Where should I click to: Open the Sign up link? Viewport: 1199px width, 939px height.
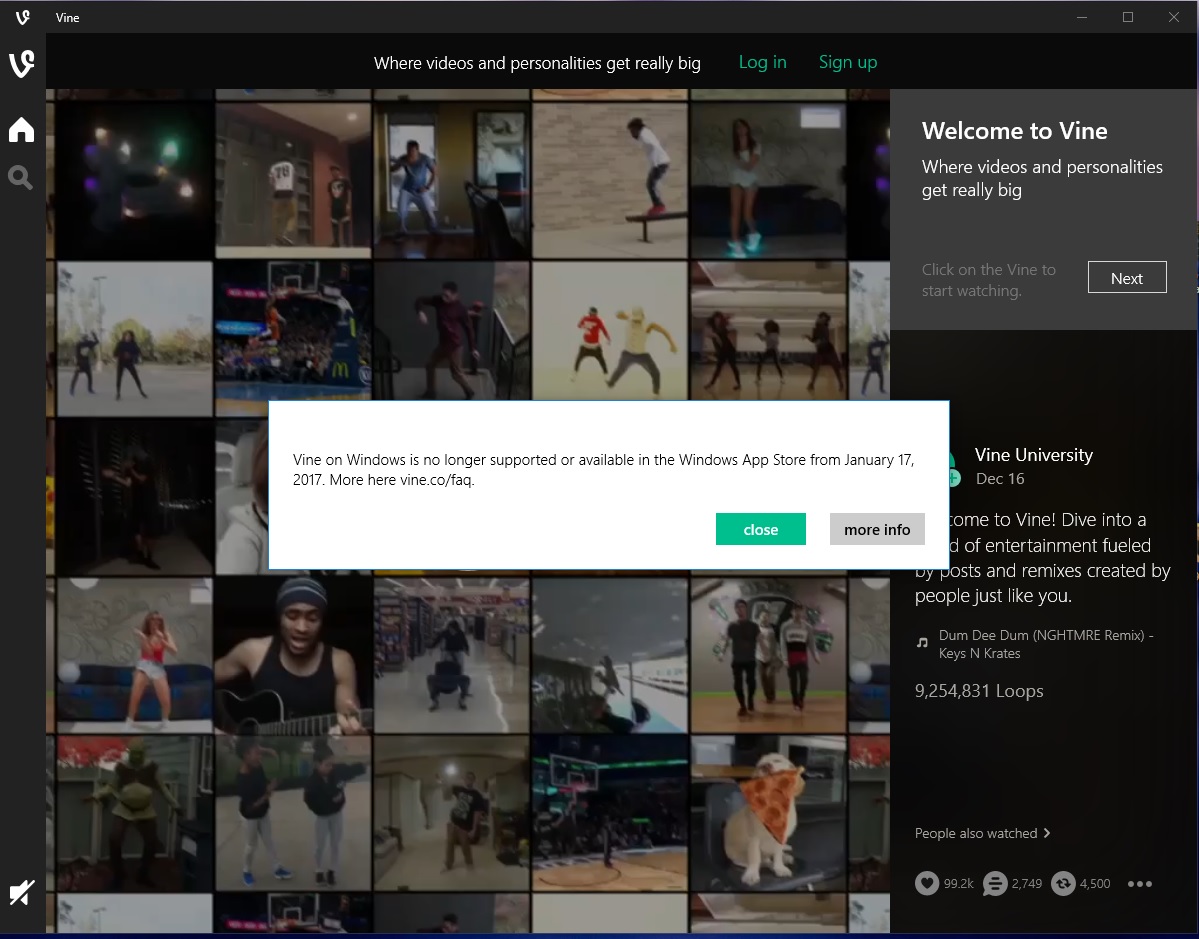point(848,62)
